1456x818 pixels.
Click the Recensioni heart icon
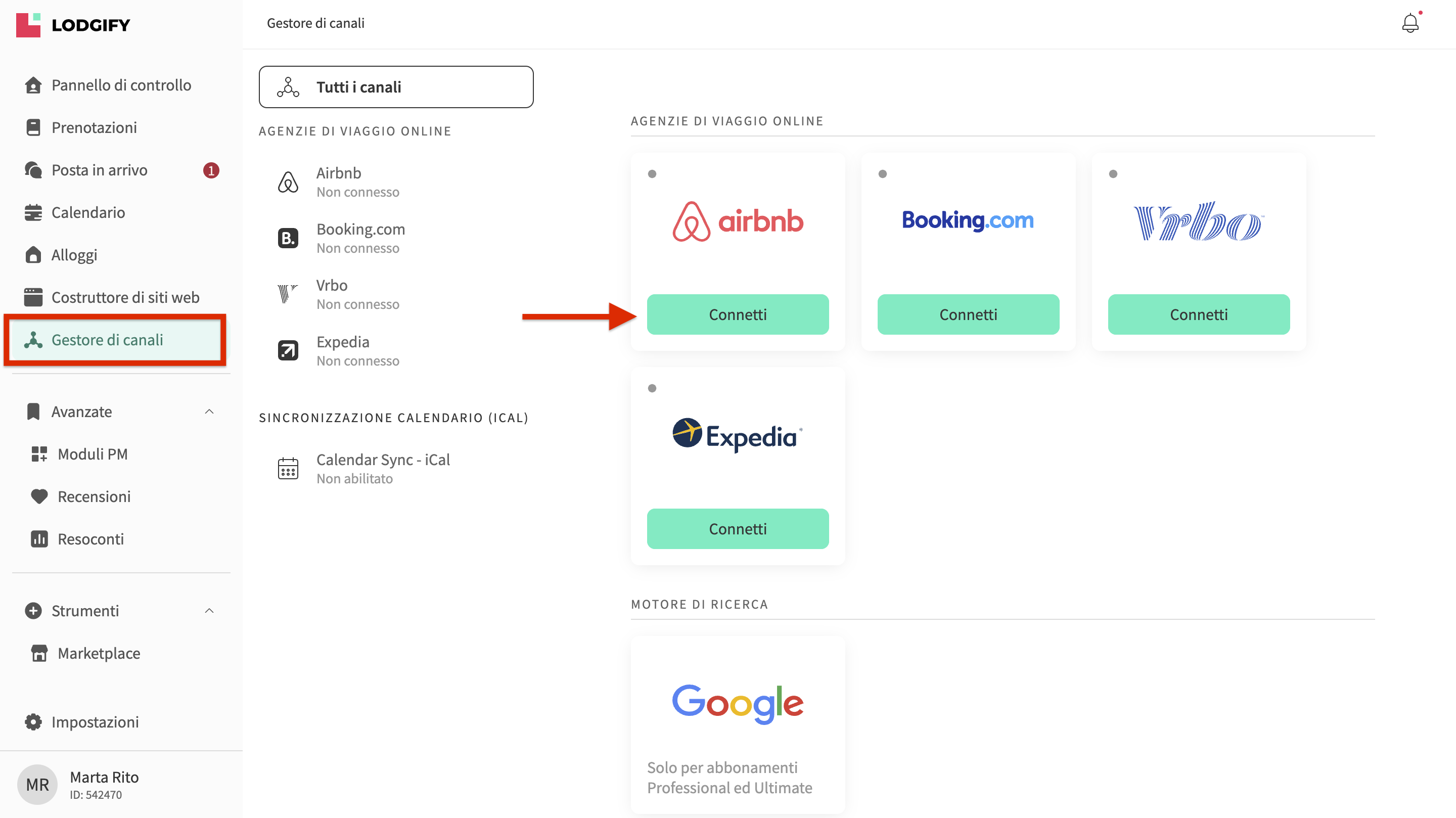click(x=39, y=496)
